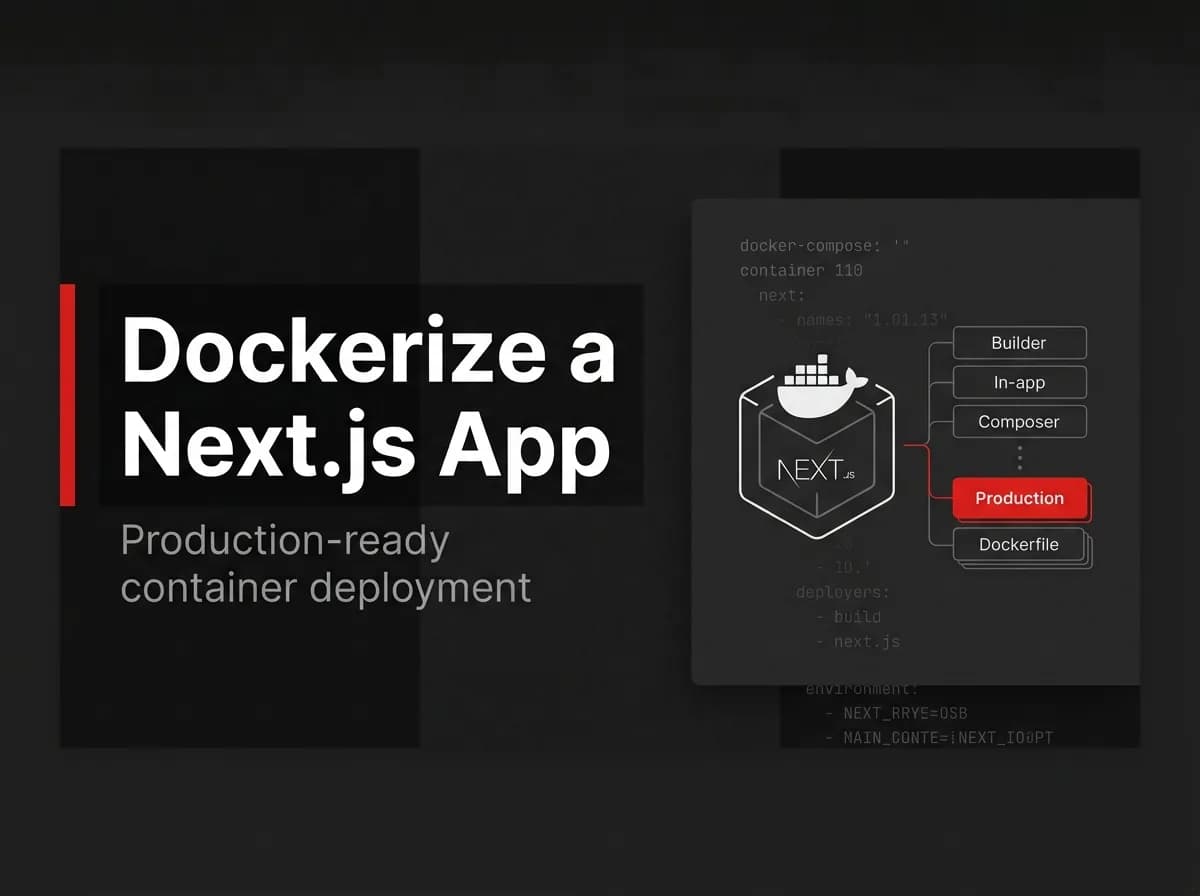Click the "container deployment" subtitle line
The image size is (1200, 896).
point(326,587)
